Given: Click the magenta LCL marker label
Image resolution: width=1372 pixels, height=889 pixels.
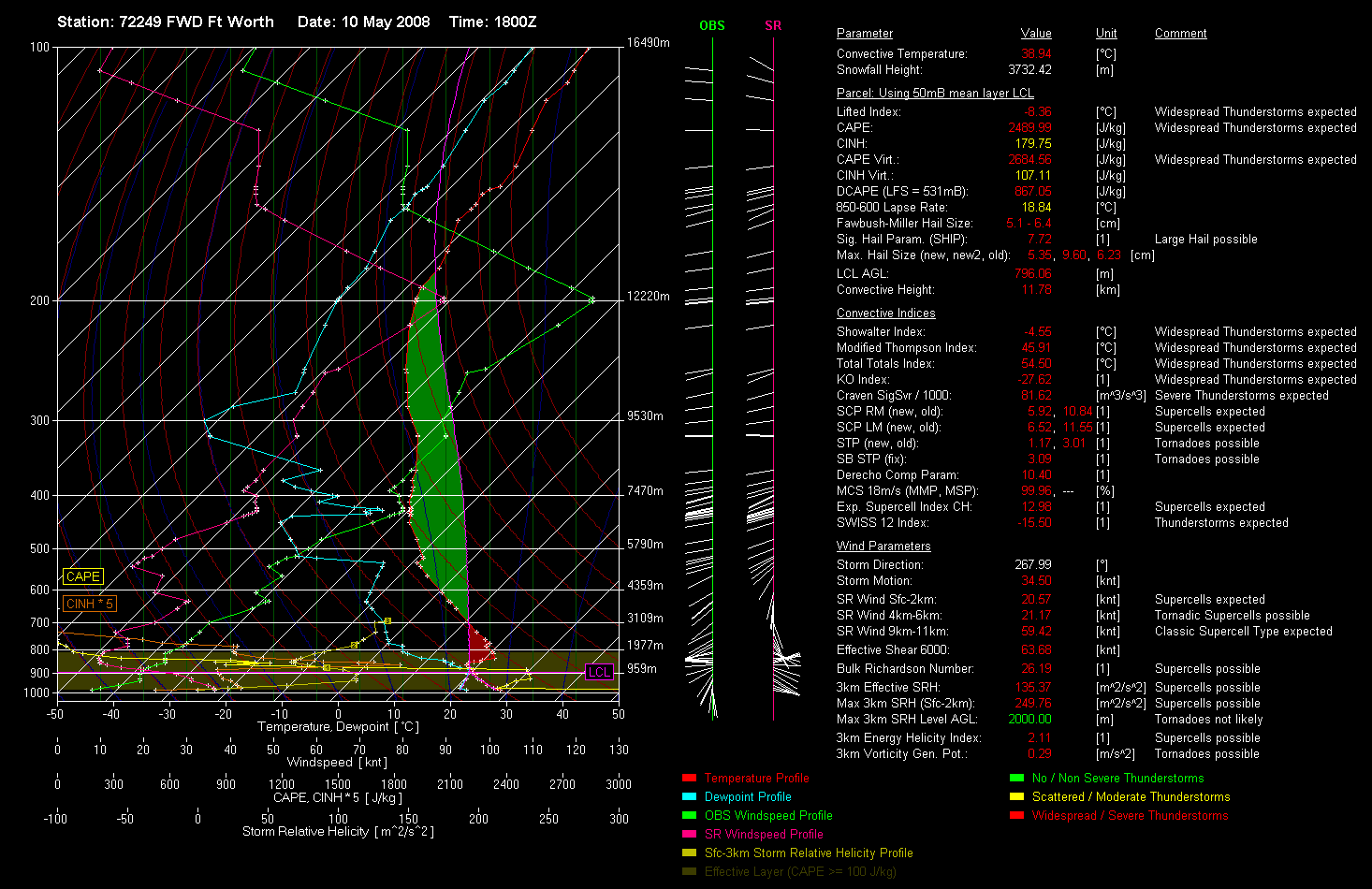Looking at the screenshot, I should [599, 672].
